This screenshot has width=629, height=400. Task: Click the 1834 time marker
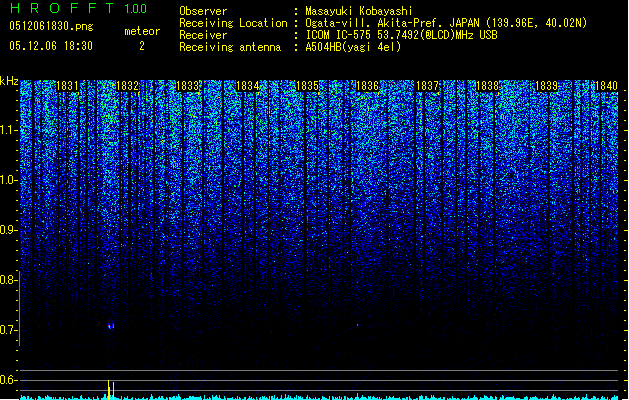click(x=248, y=86)
